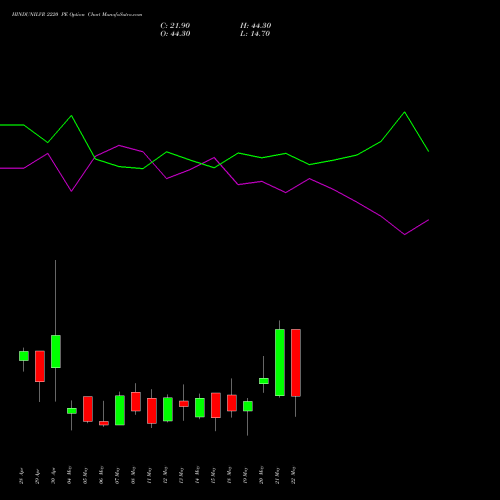Screen dimensions: 500x500
Task: Click the 12 May date label
Action: (166, 475)
